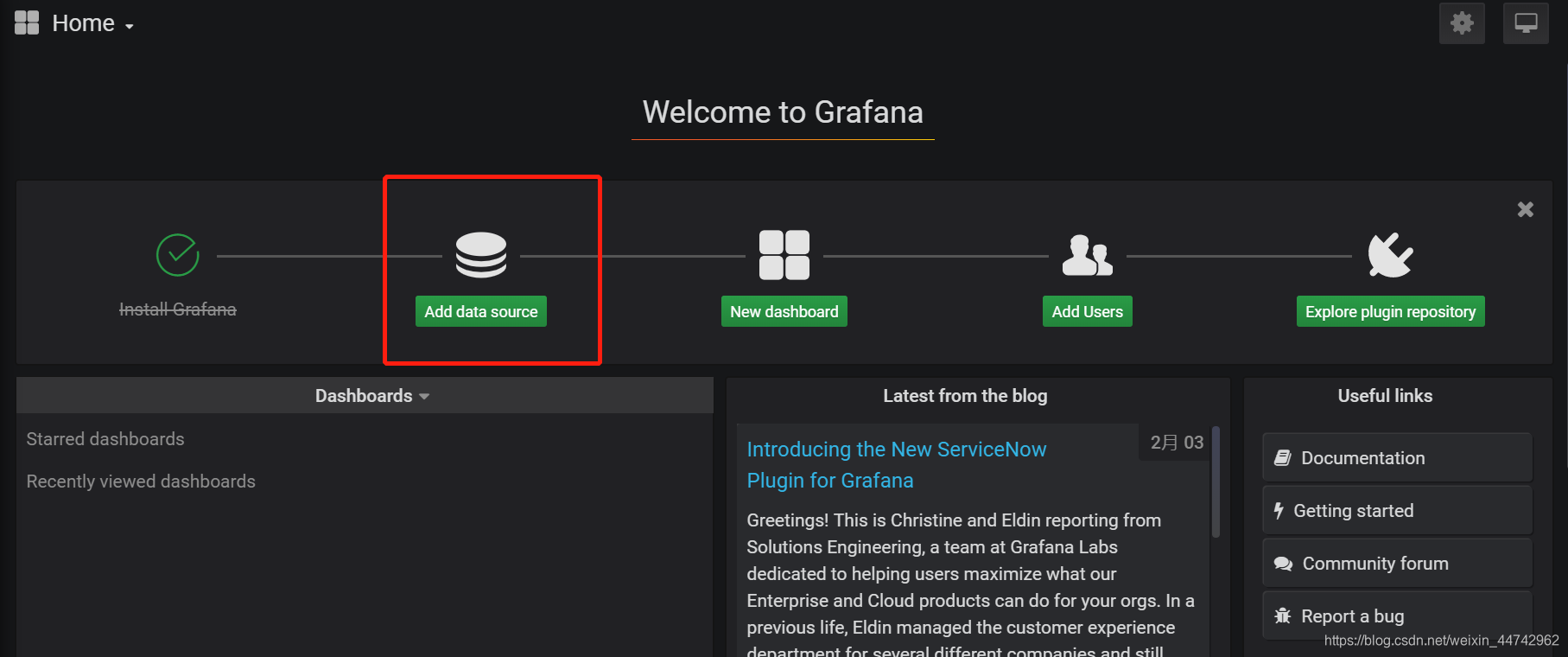Click the Install Grafana checkmark icon
This screenshot has width=1568, height=657.
pos(178,255)
